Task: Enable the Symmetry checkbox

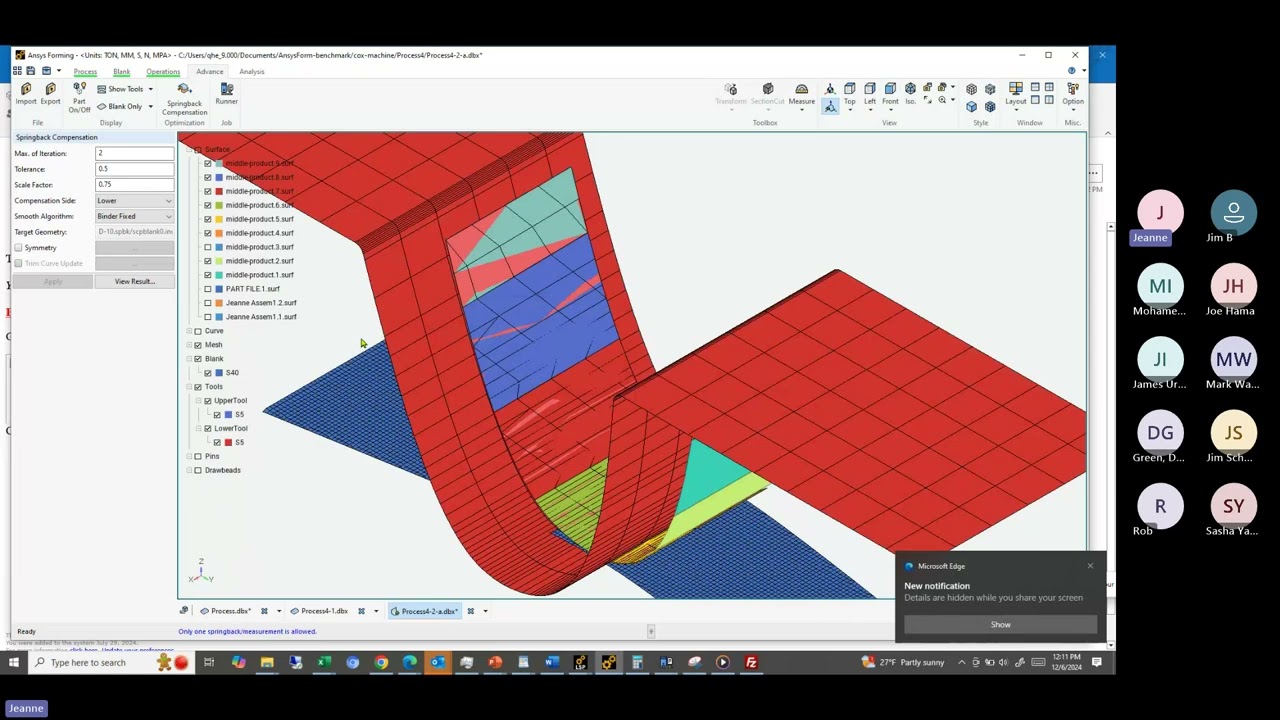Action: 18,247
